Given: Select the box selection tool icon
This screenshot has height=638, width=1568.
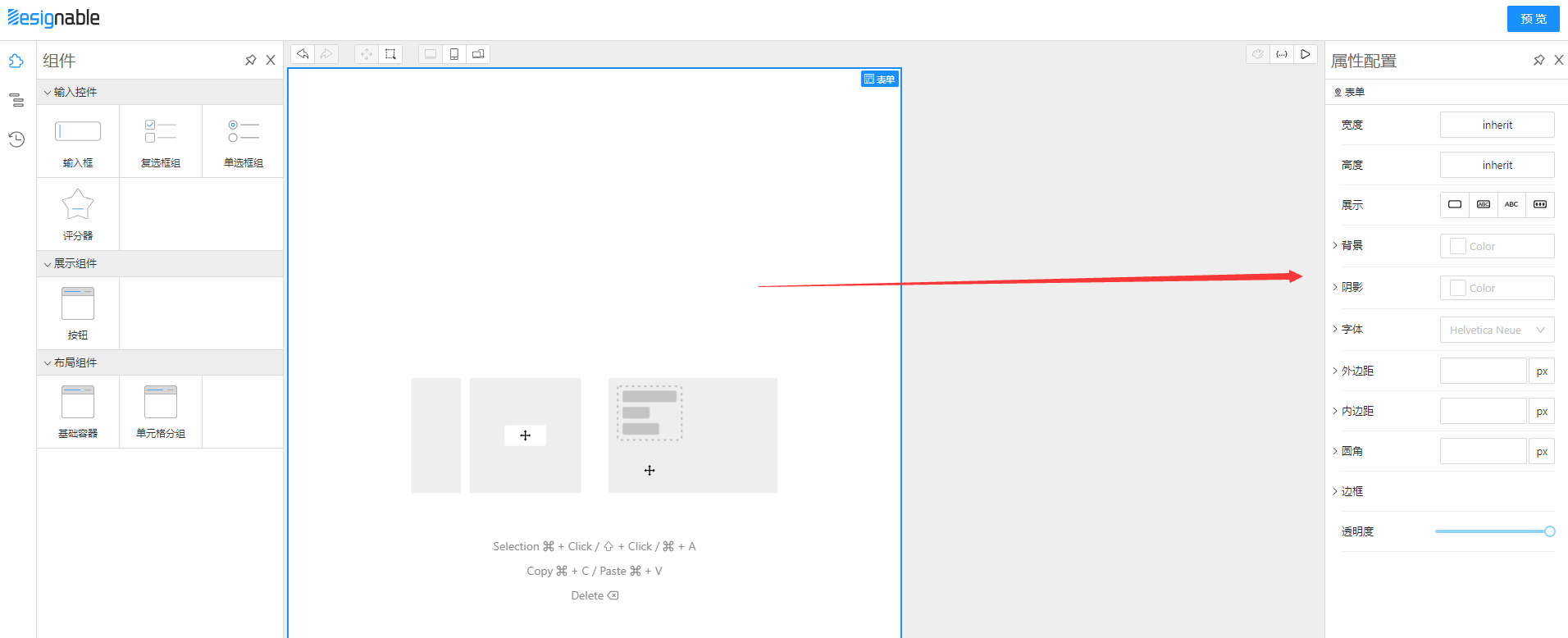Looking at the screenshot, I should (390, 54).
